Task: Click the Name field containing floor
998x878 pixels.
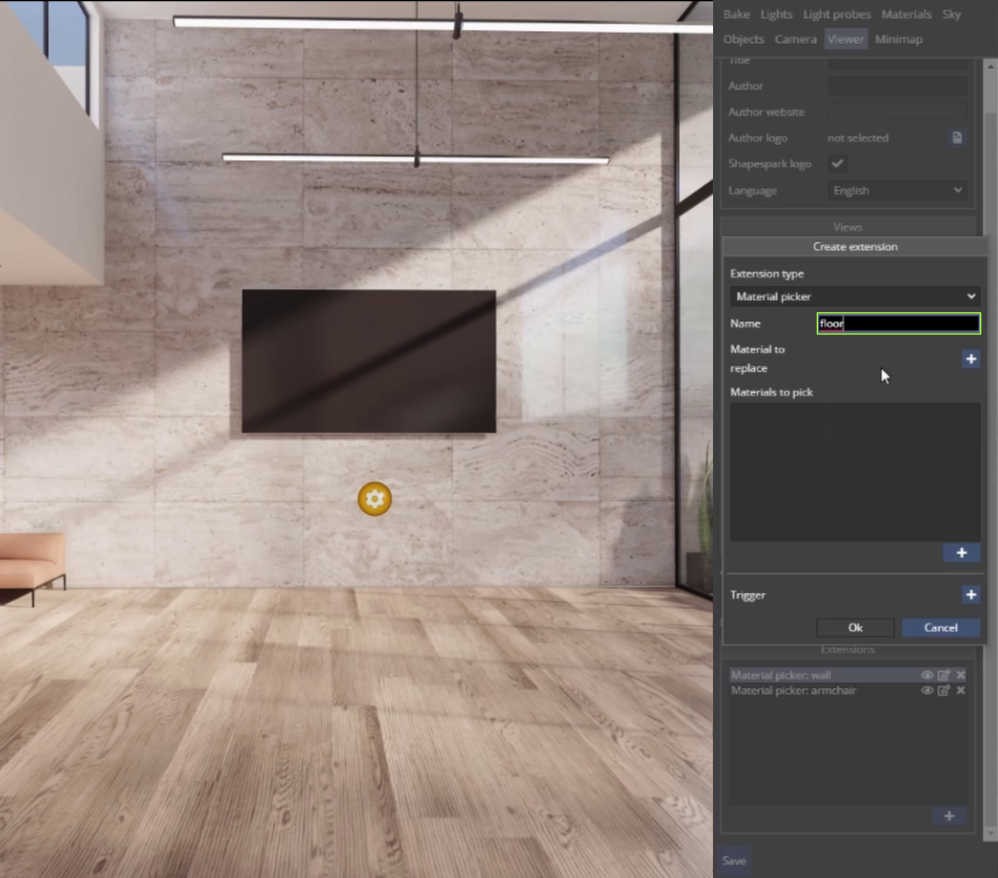Action: tap(897, 323)
